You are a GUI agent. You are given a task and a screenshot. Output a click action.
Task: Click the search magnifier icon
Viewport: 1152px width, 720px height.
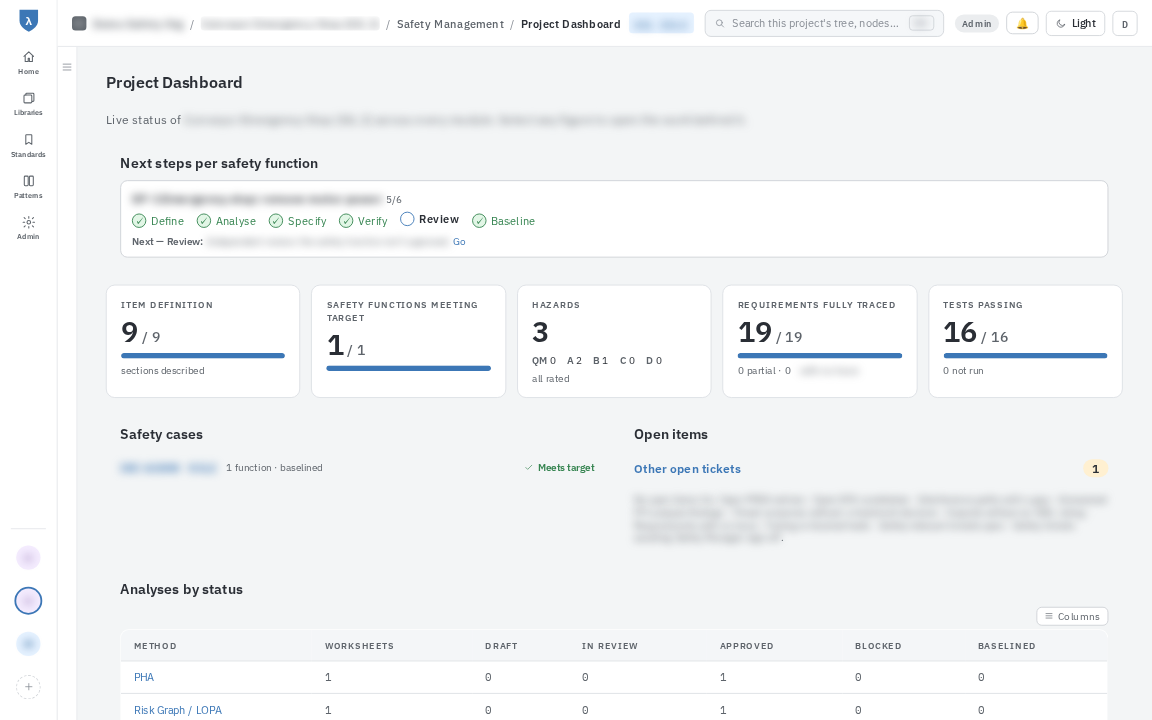[720, 24]
